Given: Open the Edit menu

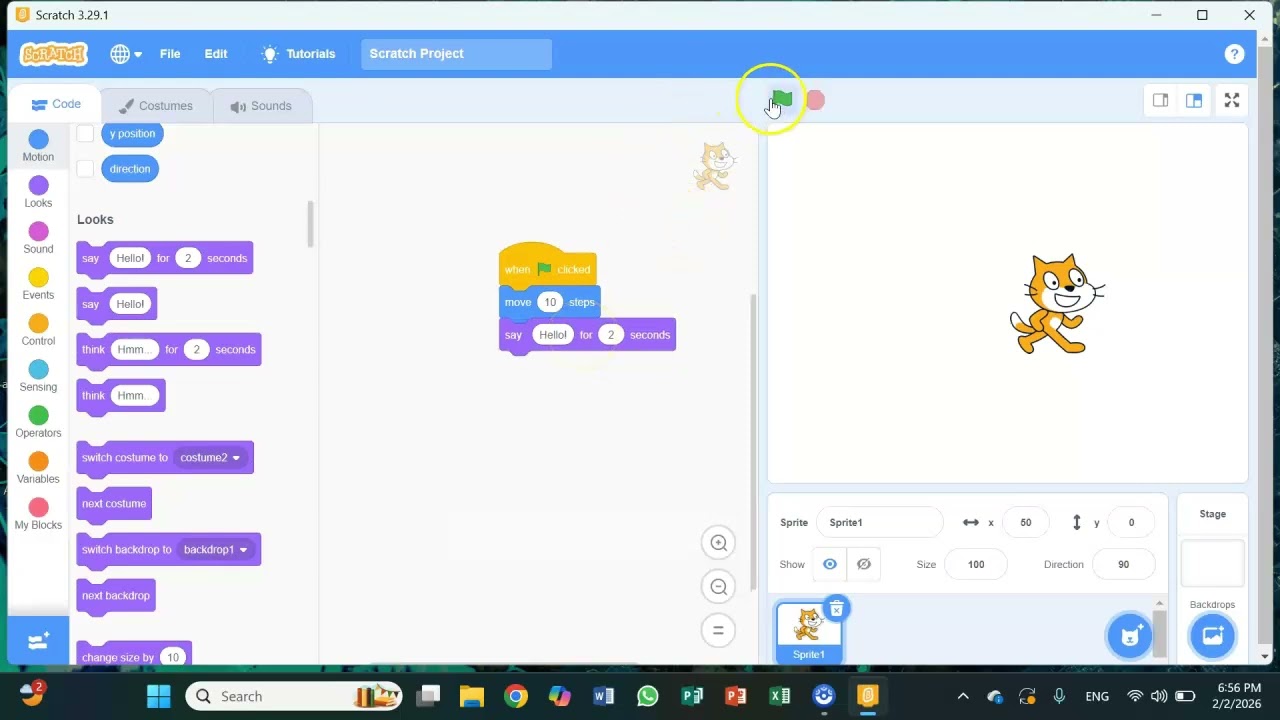Looking at the screenshot, I should click(x=216, y=54).
